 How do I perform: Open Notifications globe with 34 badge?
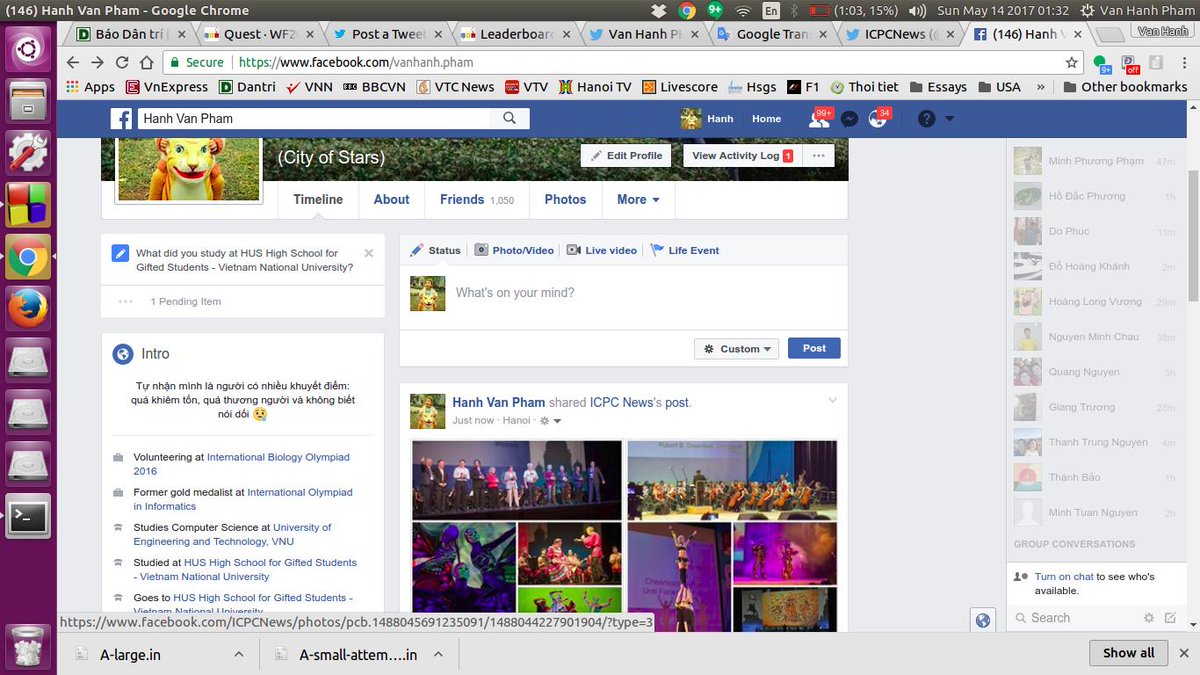(879, 118)
